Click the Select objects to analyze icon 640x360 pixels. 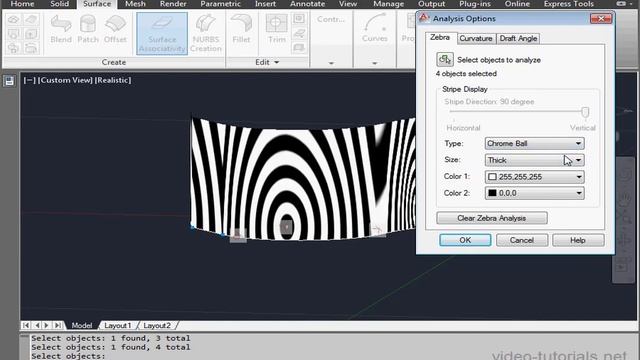coord(444,60)
